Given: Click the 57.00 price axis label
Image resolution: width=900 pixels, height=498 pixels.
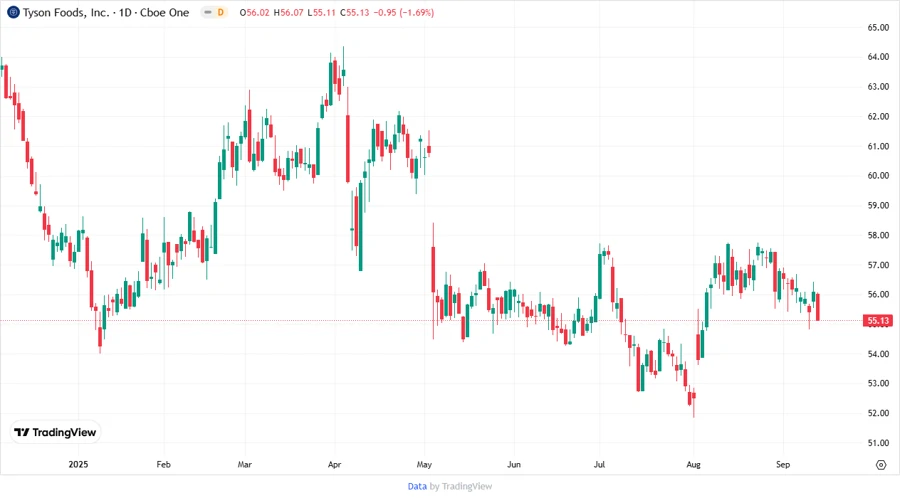Looking at the screenshot, I should point(878,265).
